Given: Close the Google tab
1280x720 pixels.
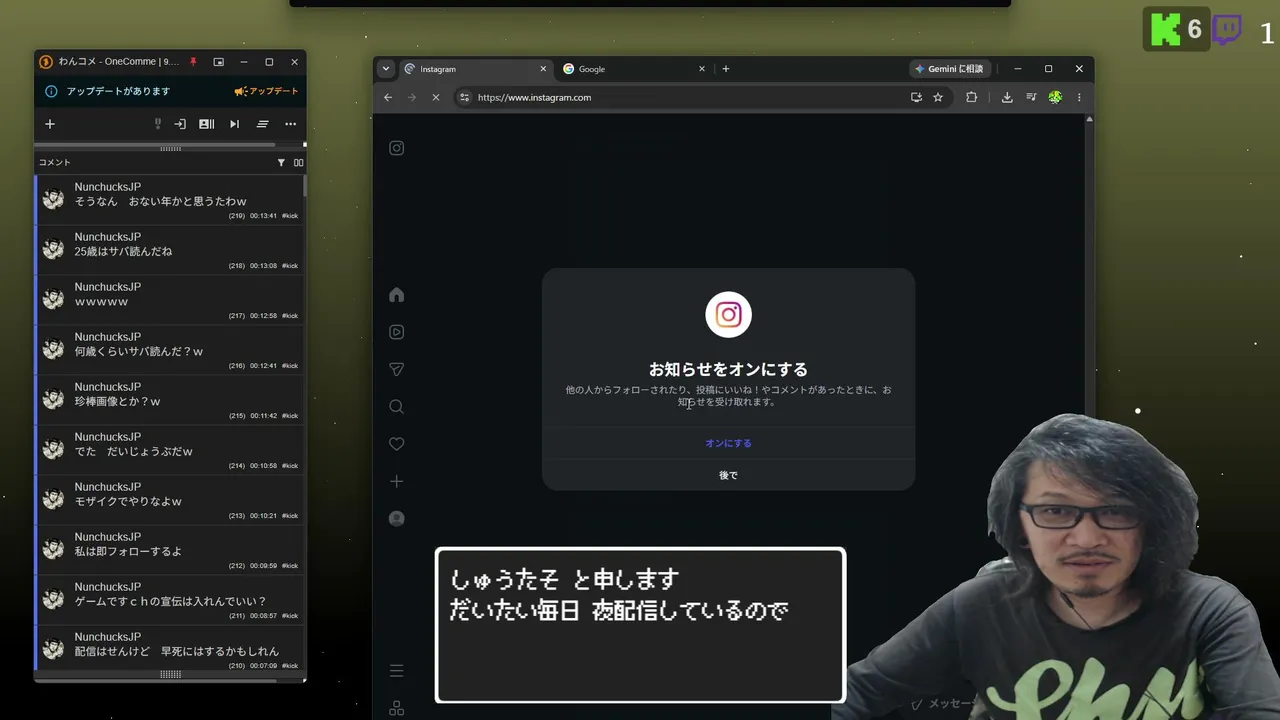Looking at the screenshot, I should pos(701,69).
